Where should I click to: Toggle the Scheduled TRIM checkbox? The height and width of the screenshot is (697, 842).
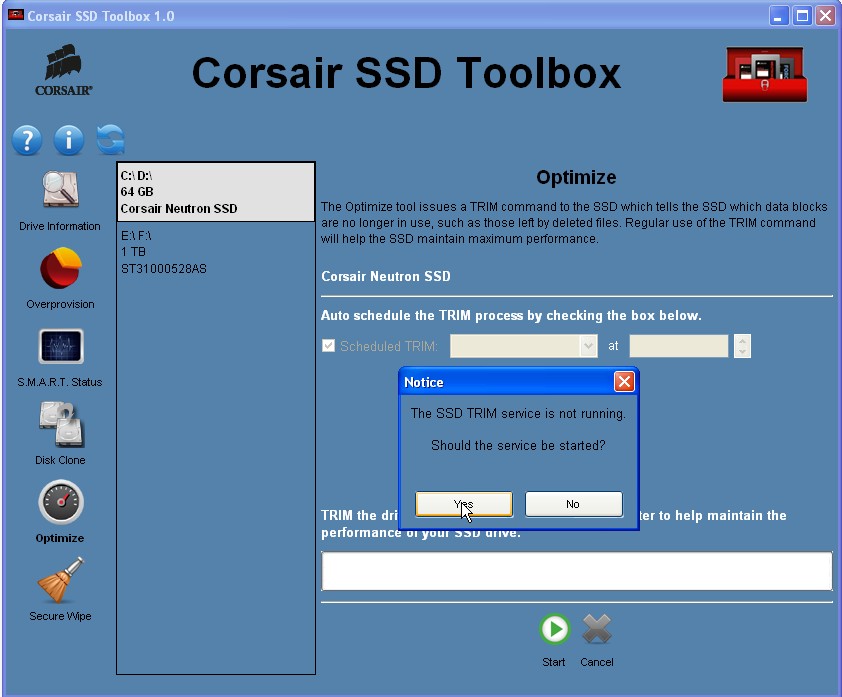(x=328, y=345)
